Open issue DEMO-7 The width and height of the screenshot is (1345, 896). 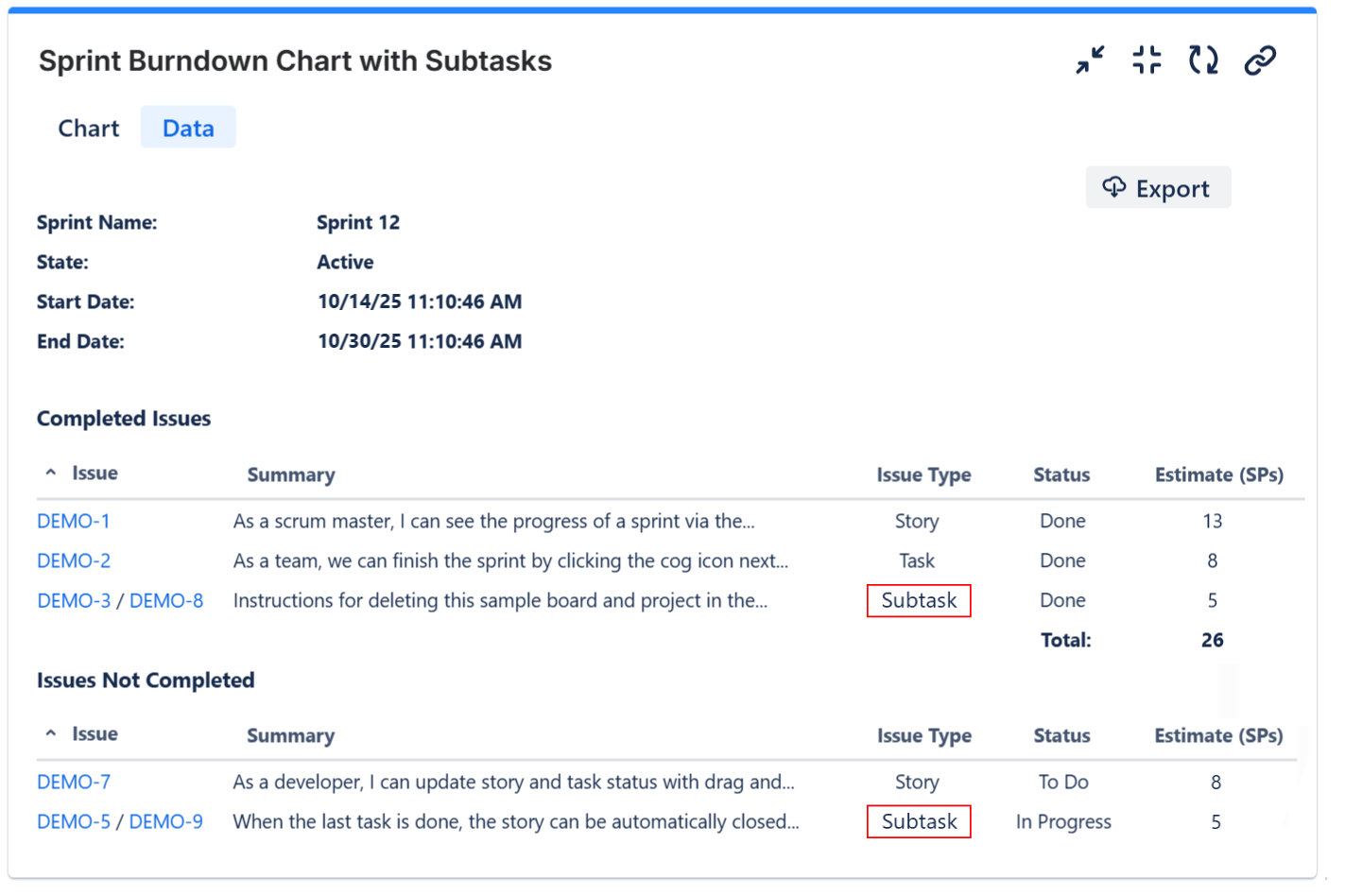(73, 782)
